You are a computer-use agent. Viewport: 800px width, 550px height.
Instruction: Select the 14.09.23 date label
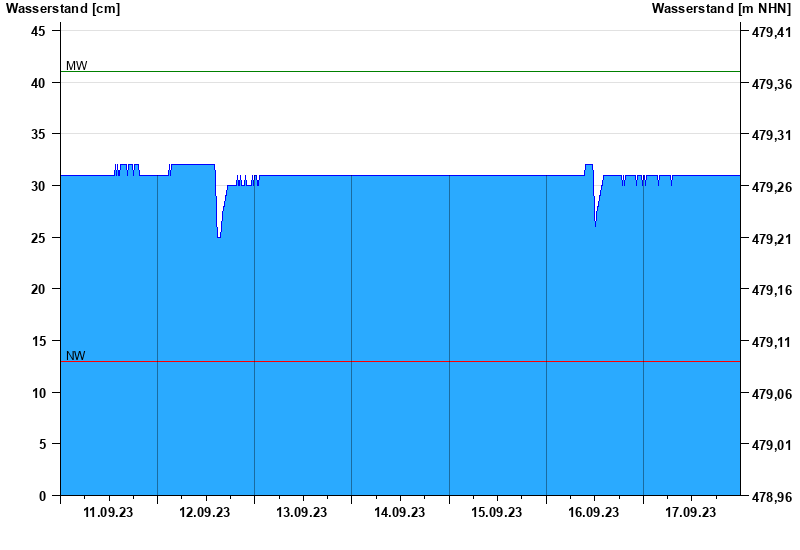pyautogui.click(x=399, y=512)
